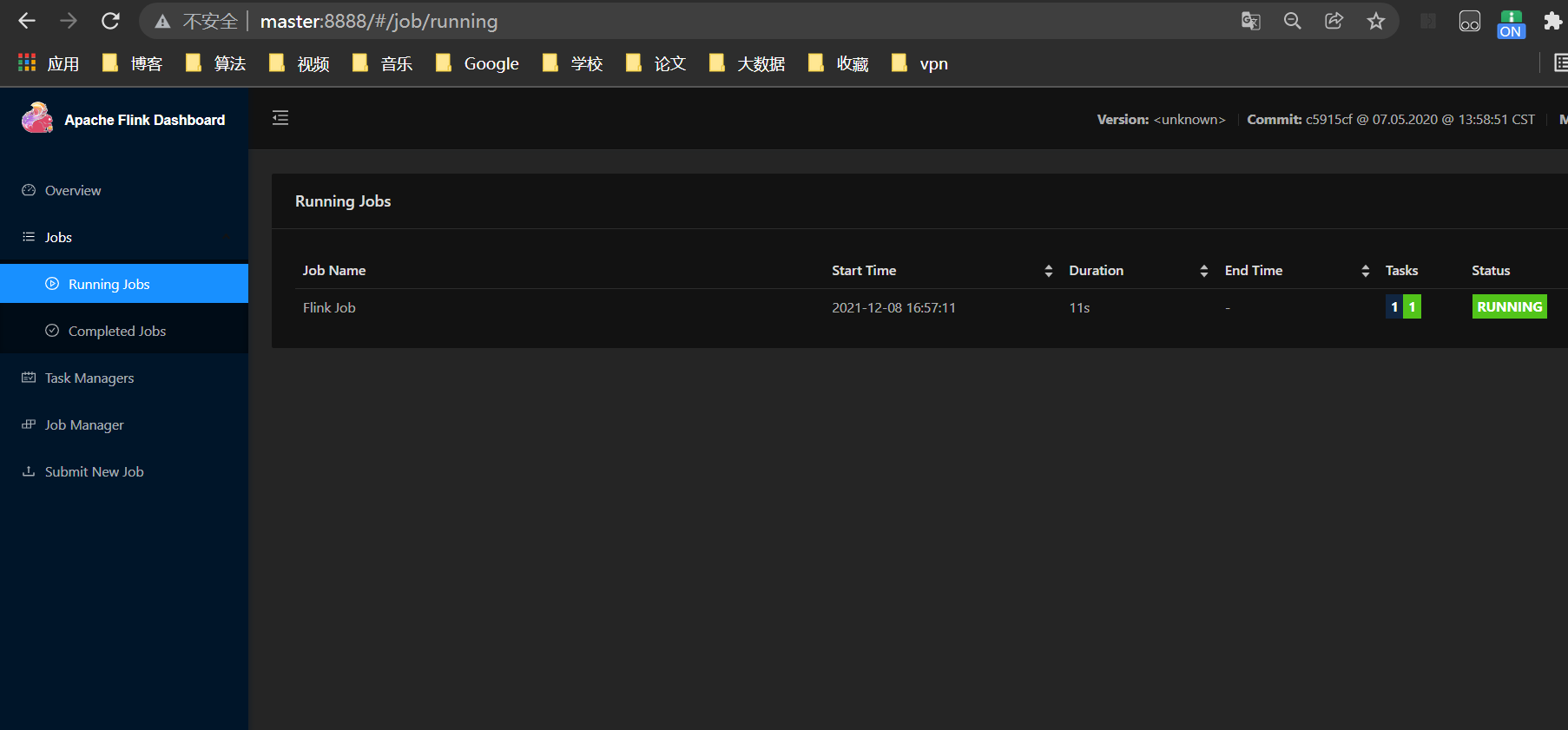Open the Google bookmark folder
Screen dimensions: 1568x730
tap(478, 63)
